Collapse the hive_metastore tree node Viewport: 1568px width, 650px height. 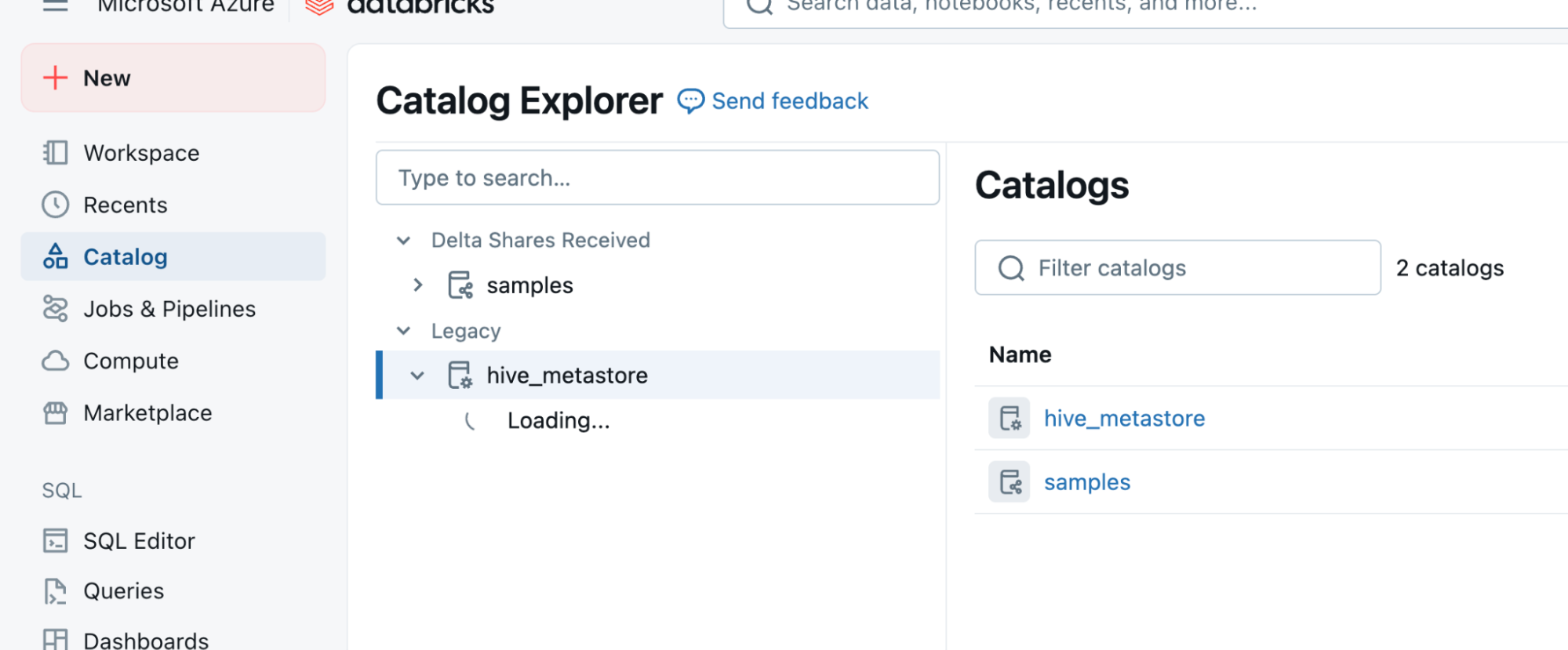[417, 376]
